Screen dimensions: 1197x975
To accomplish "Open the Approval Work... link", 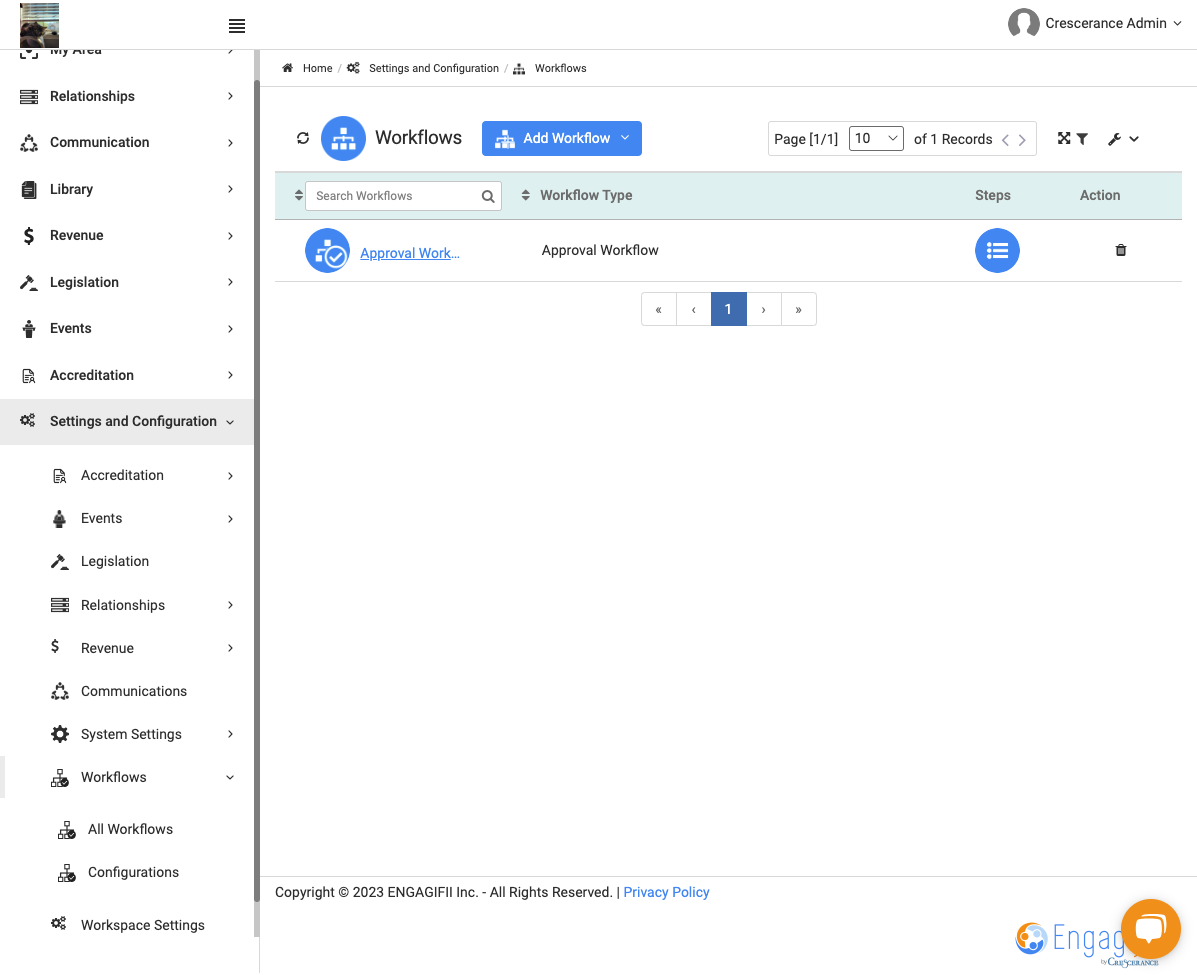I will [x=409, y=253].
